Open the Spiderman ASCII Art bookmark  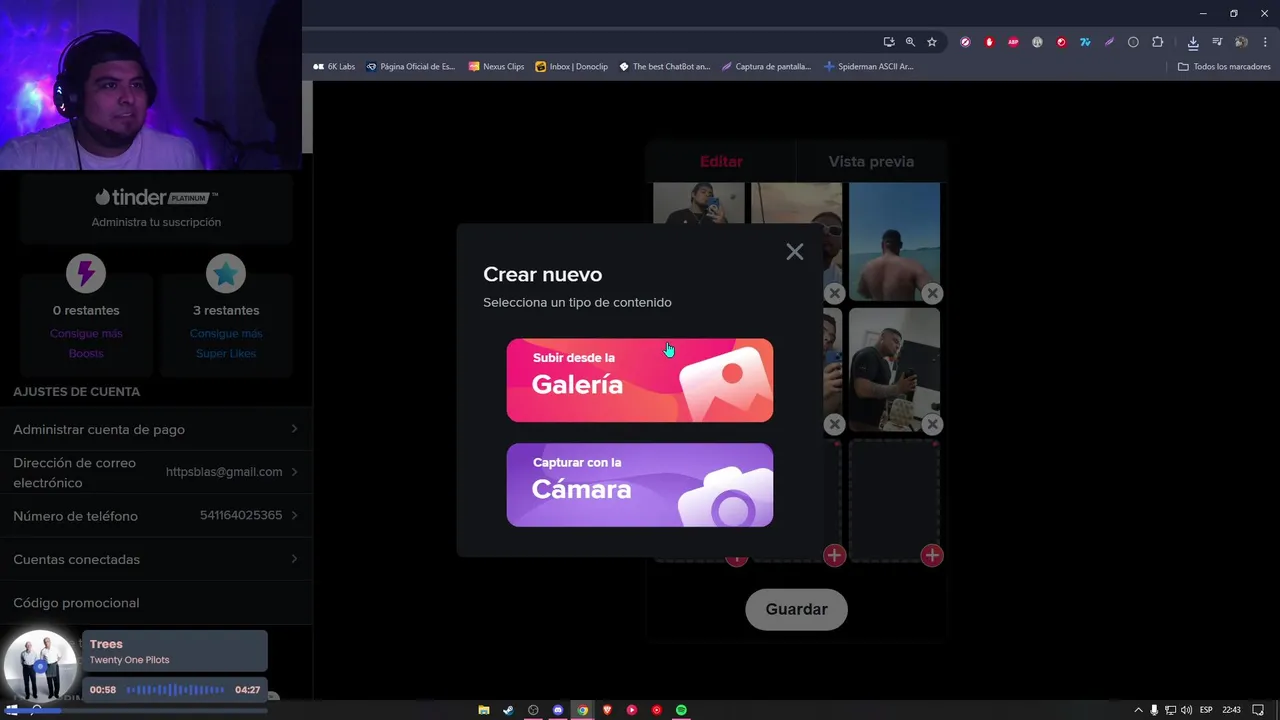pyautogui.click(x=869, y=67)
